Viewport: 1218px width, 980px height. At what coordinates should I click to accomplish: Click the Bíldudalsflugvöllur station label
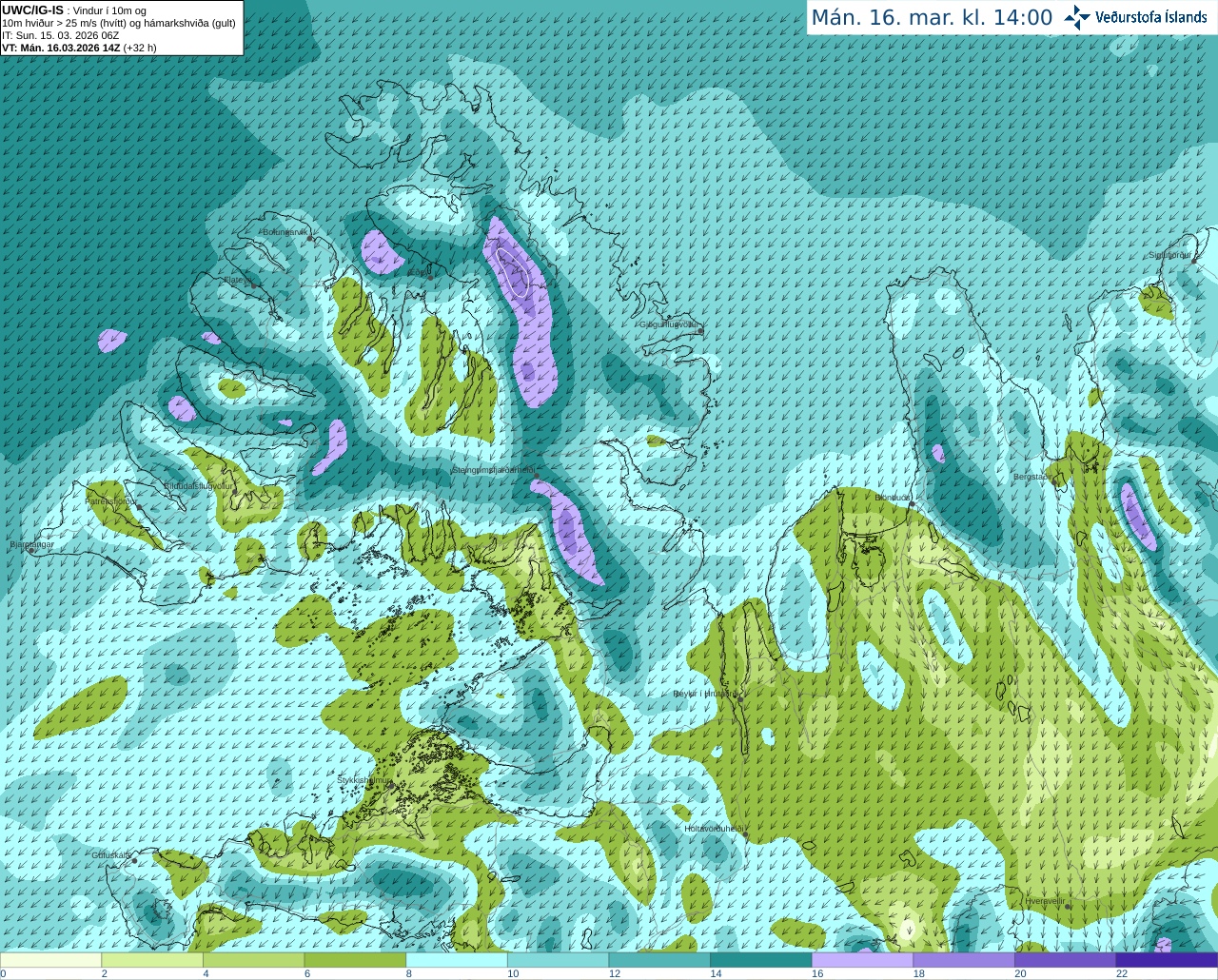pos(199,486)
